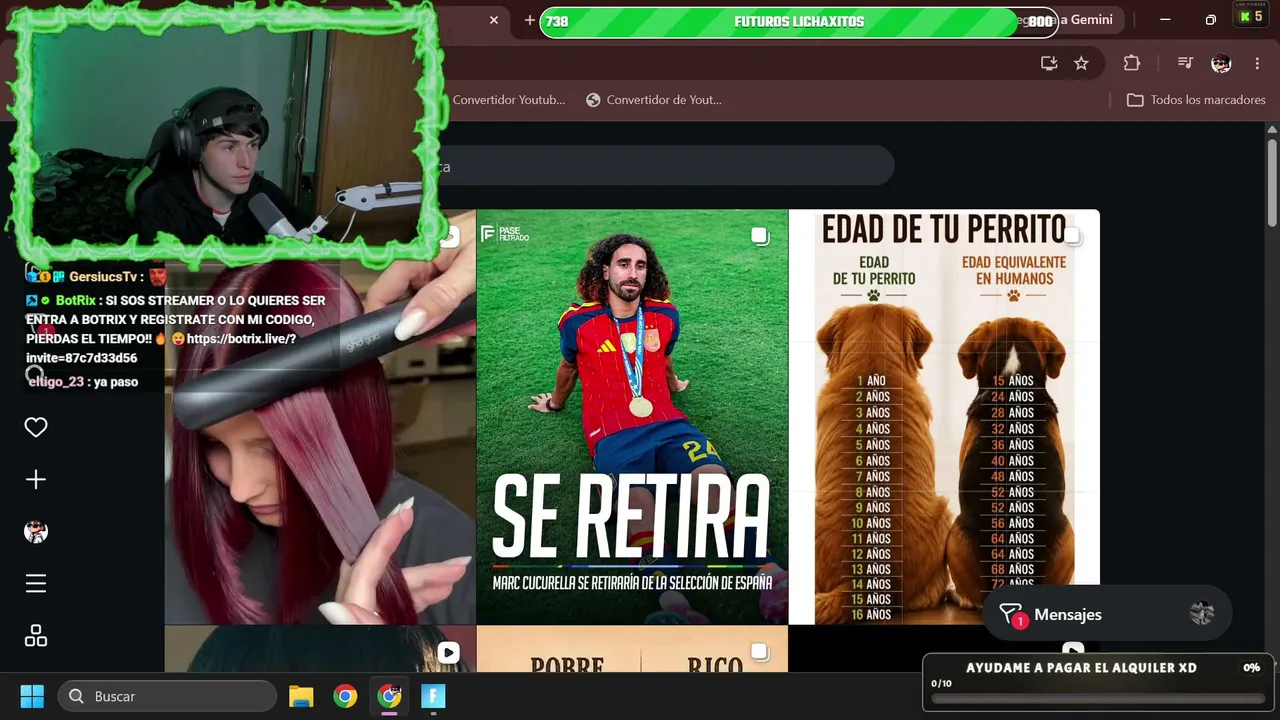The width and height of the screenshot is (1280, 720).
Task: Click the page vertical scrollbar
Action: click(x=1272, y=185)
